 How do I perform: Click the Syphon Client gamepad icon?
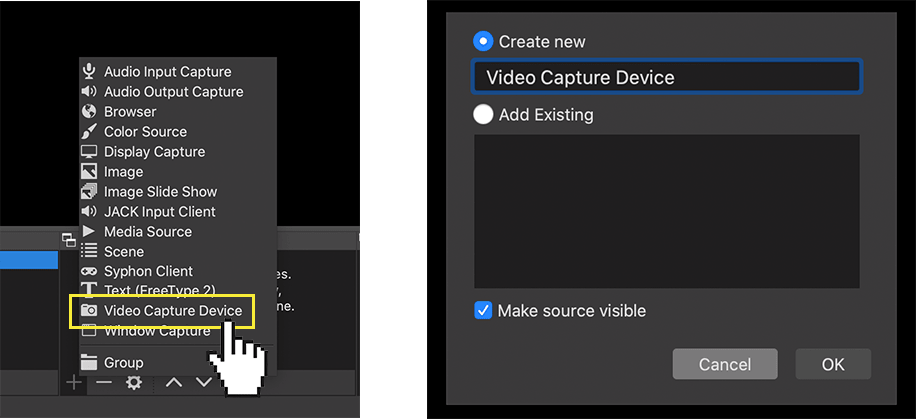pyautogui.click(x=89, y=271)
